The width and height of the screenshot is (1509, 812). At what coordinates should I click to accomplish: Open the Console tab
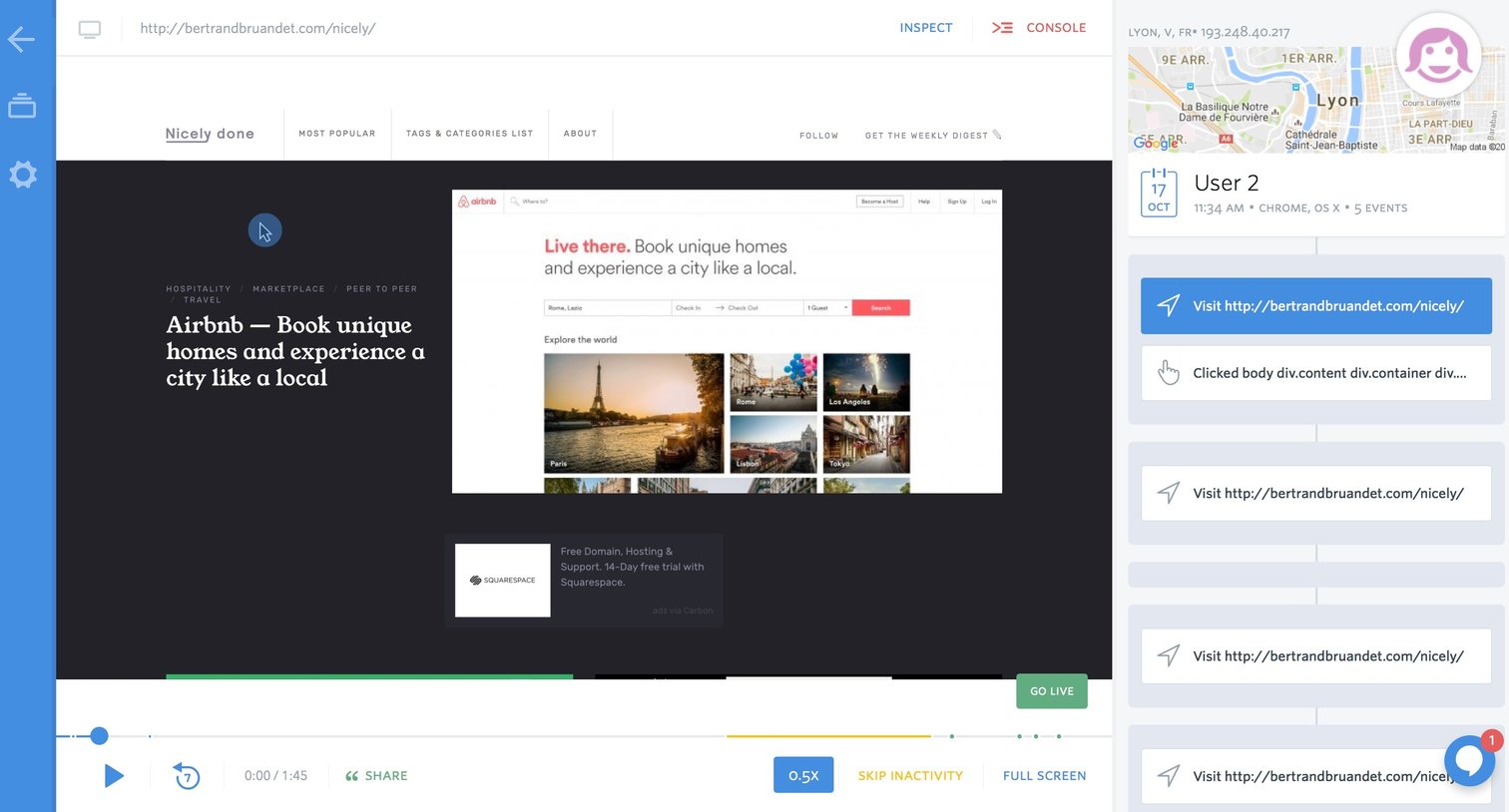pos(1039,28)
